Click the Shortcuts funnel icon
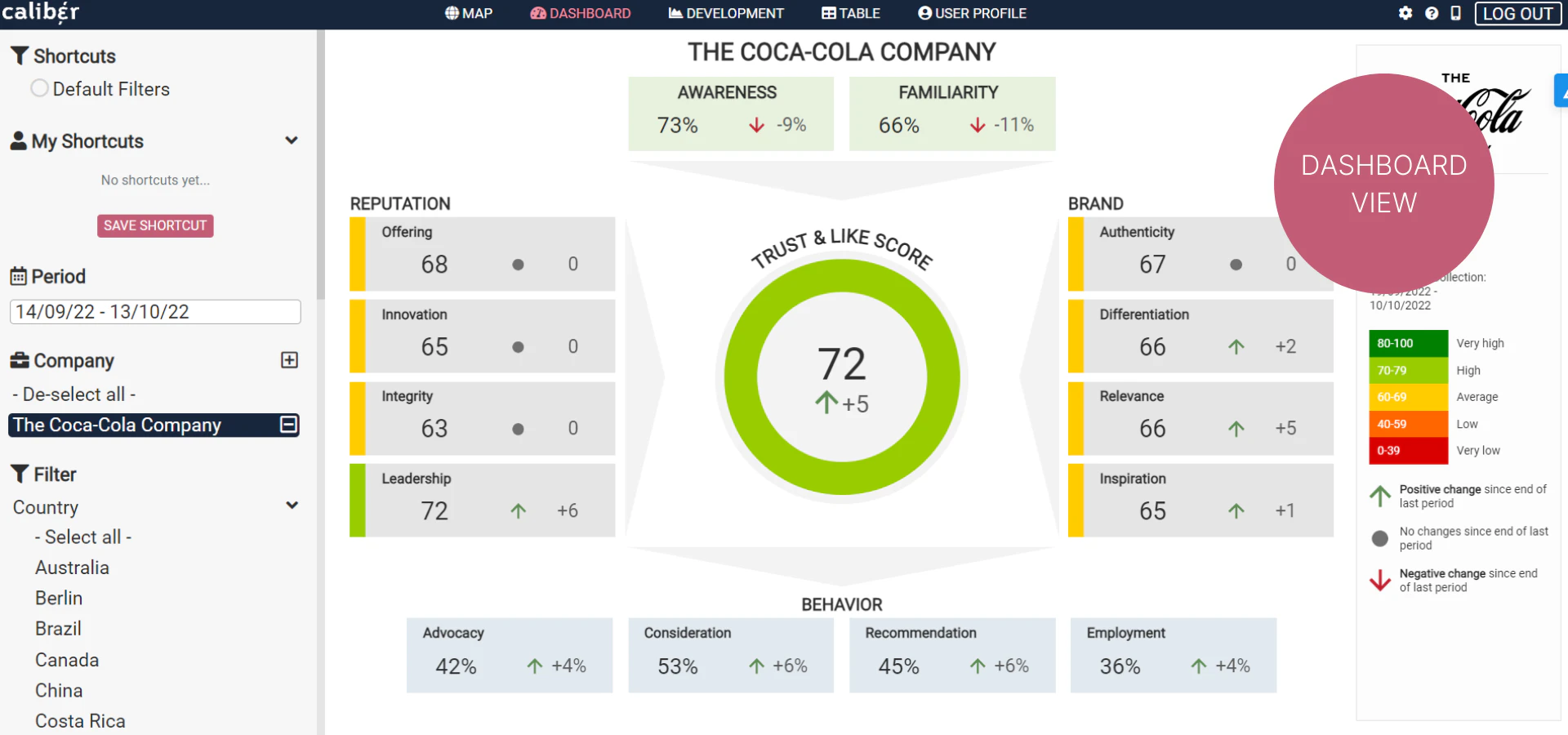 [20, 56]
